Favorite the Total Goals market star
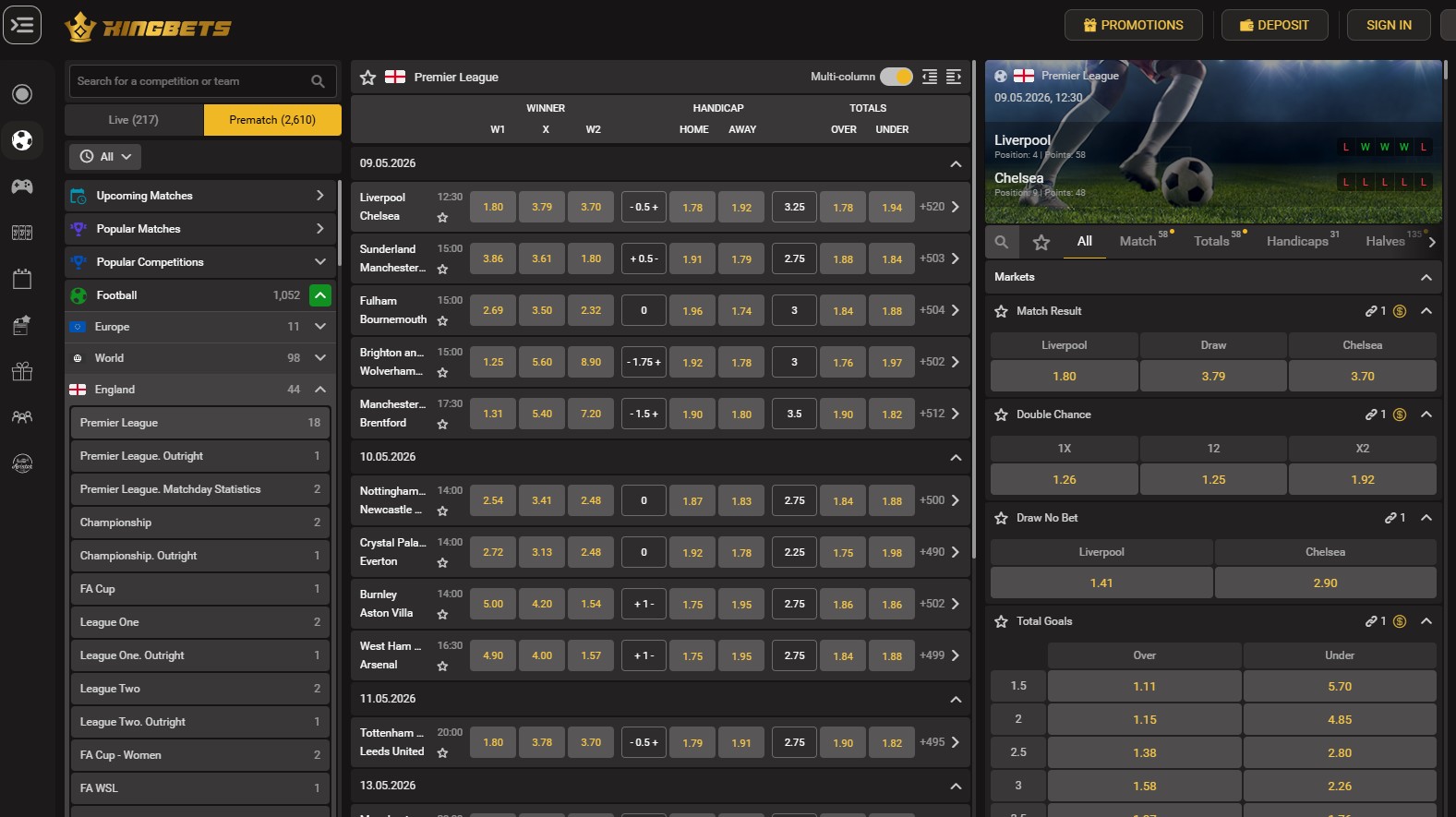Screen dimensions: 1456x817 coord(1001,622)
